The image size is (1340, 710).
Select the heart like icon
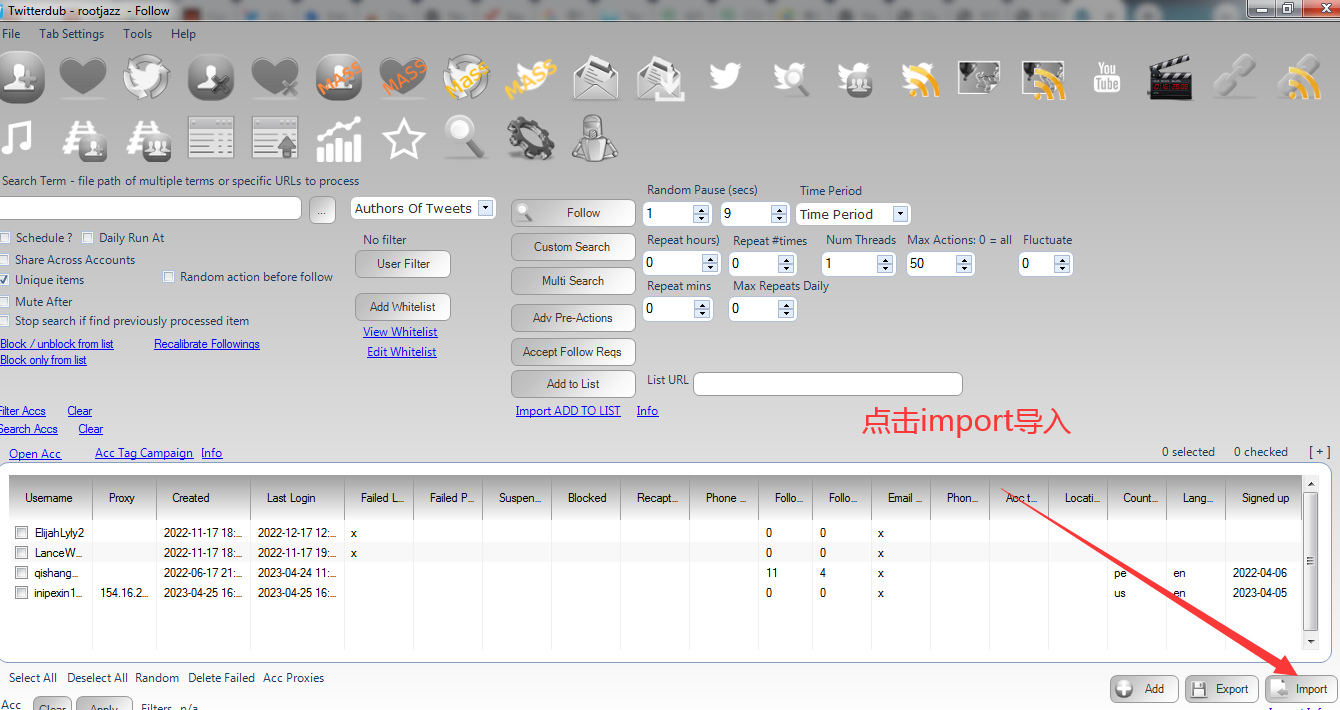coord(83,77)
